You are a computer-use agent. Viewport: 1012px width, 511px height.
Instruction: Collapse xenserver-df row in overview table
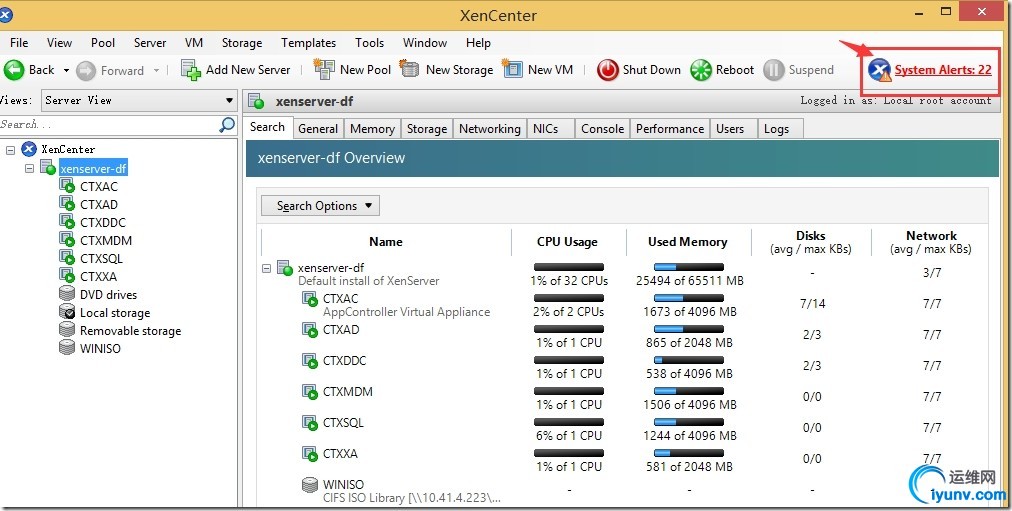click(267, 268)
